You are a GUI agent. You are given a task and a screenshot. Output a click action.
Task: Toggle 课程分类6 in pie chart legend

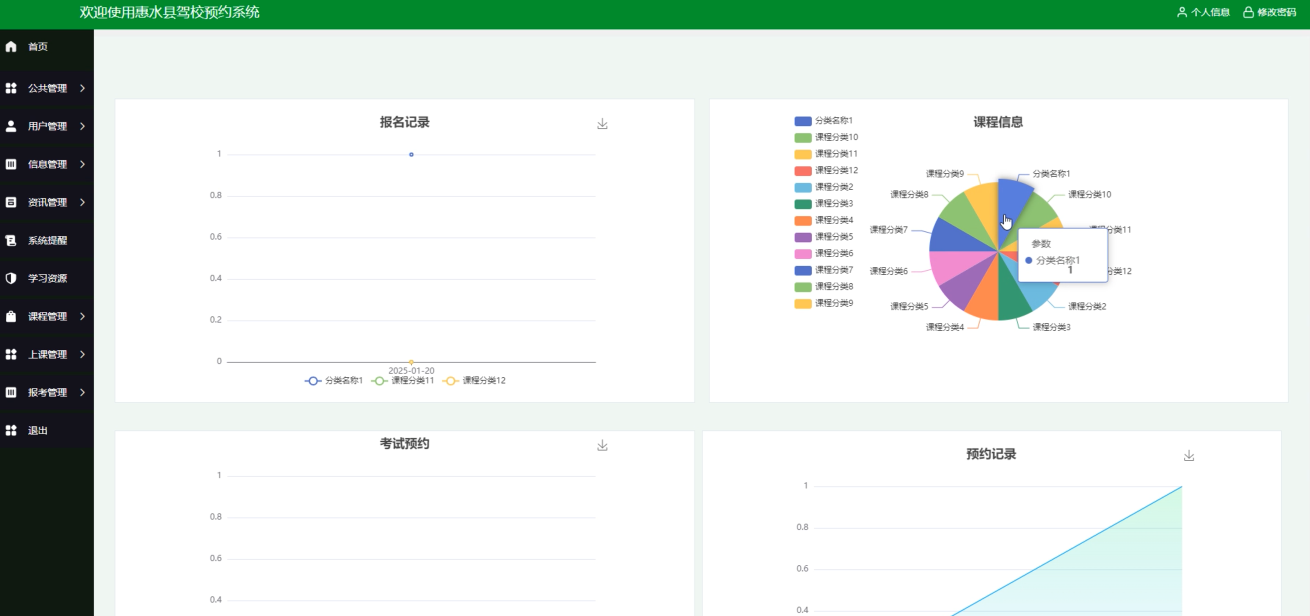(x=824, y=253)
